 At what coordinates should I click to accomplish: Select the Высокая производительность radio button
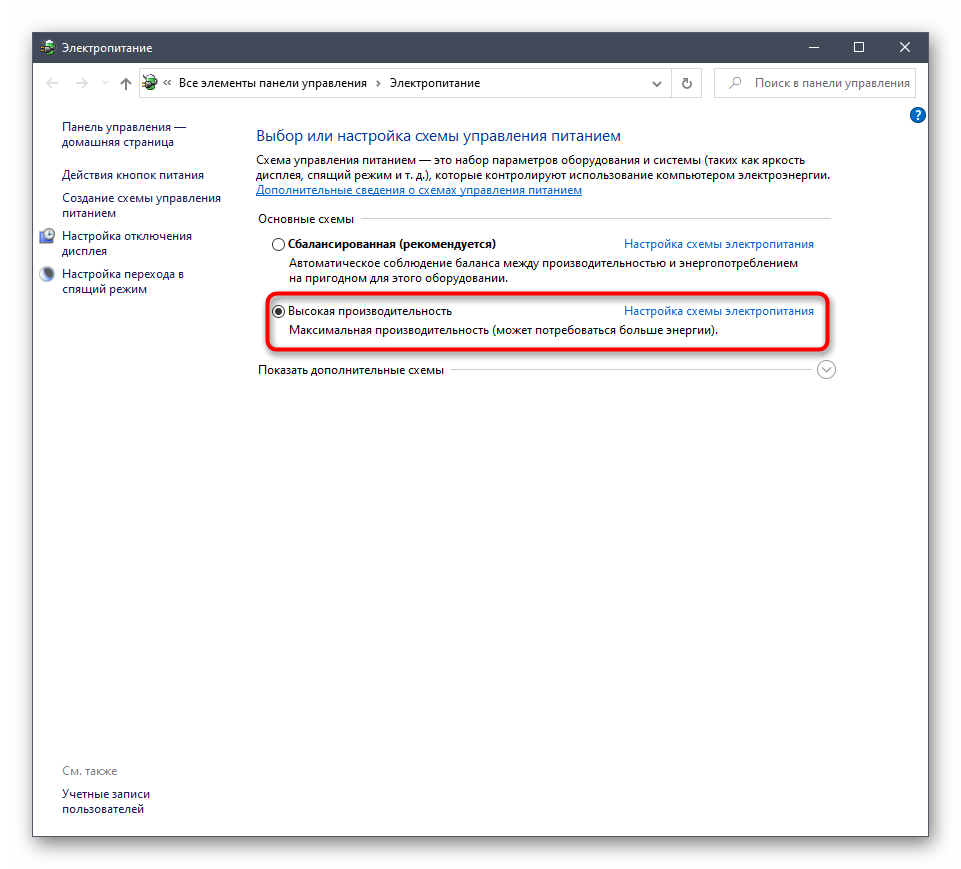(278, 311)
